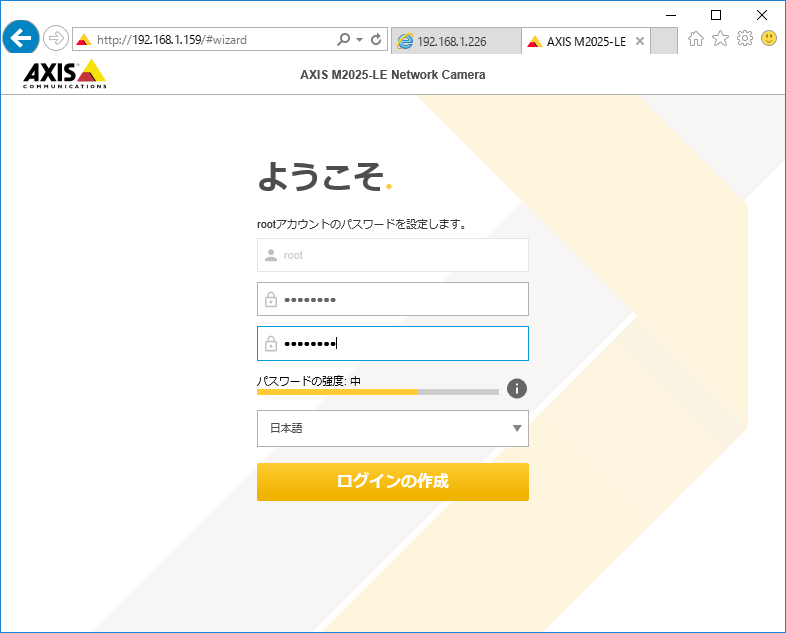Click the search magnifier in address bar
Image resolution: width=786 pixels, height=633 pixels.
point(343,39)
